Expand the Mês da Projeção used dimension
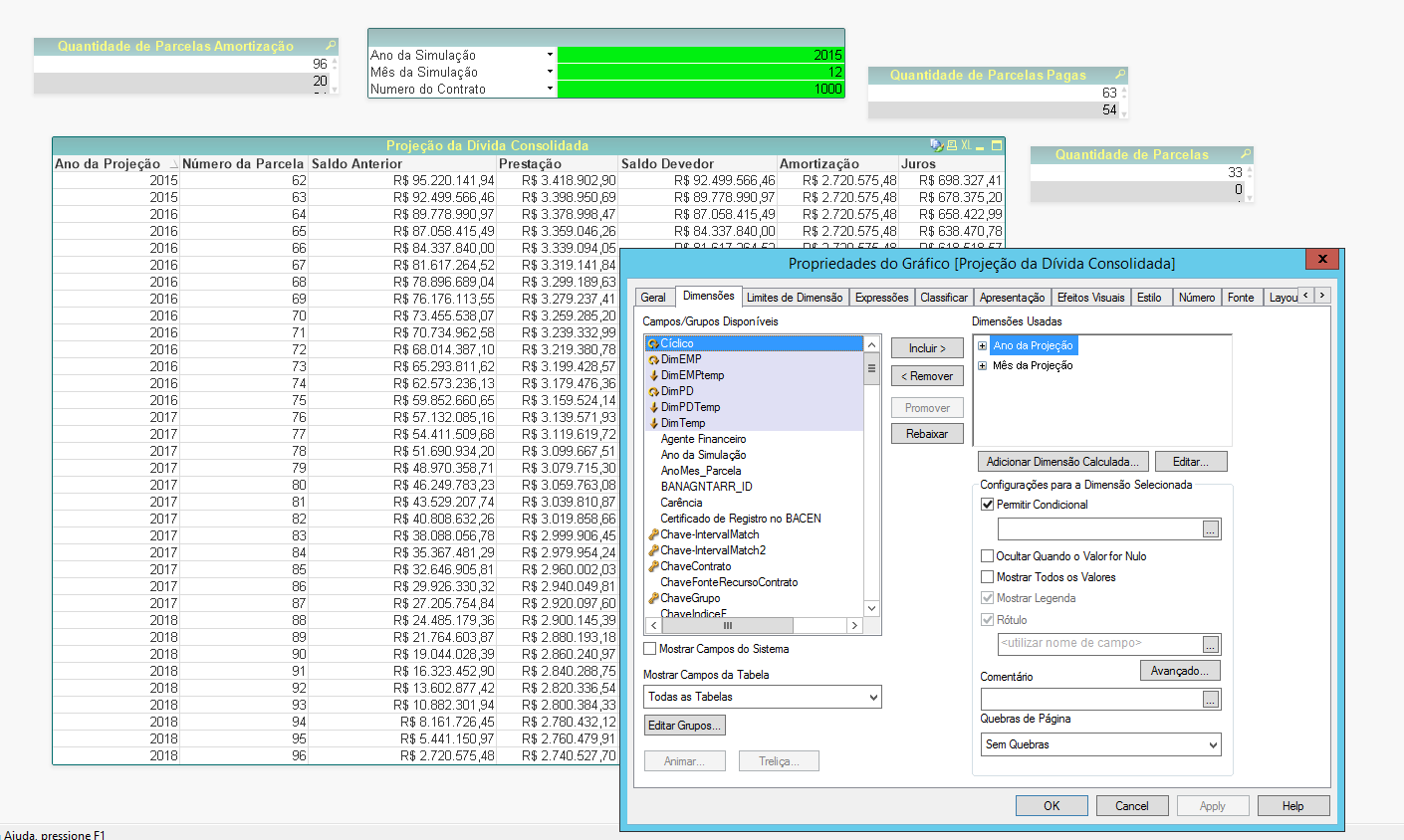The width and height of the screenshot is (1404, 840). click(x=982, y=365)
